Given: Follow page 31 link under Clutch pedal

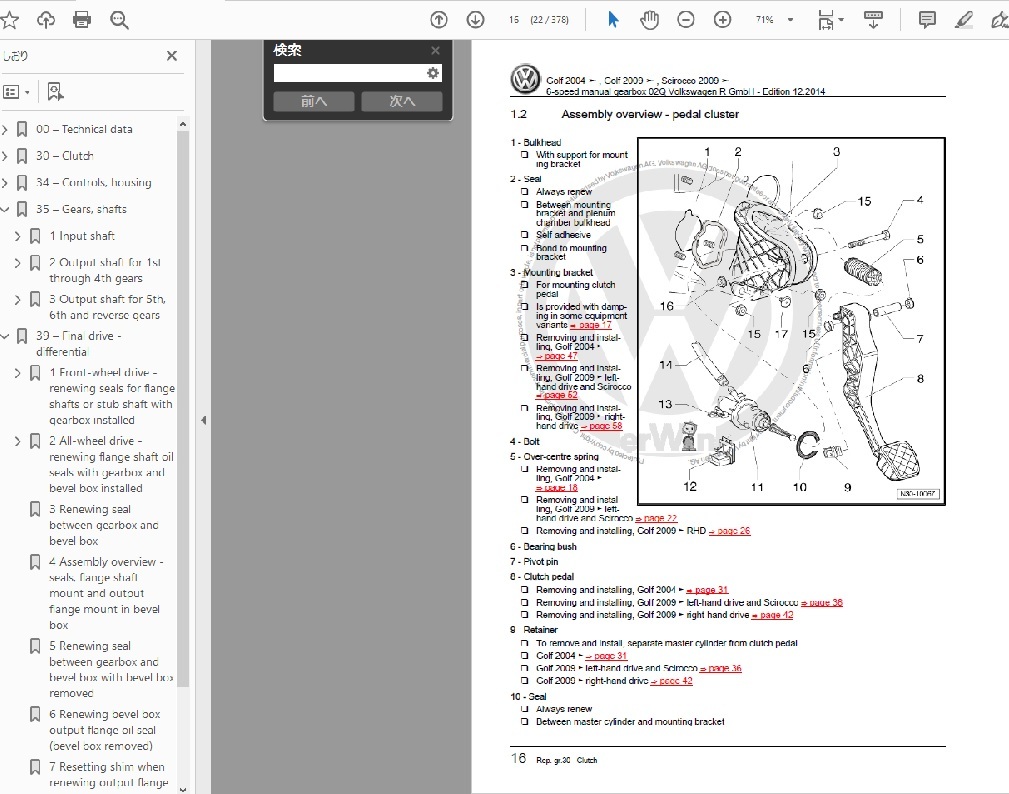Looking at the screenshot, I should (707, 589).
